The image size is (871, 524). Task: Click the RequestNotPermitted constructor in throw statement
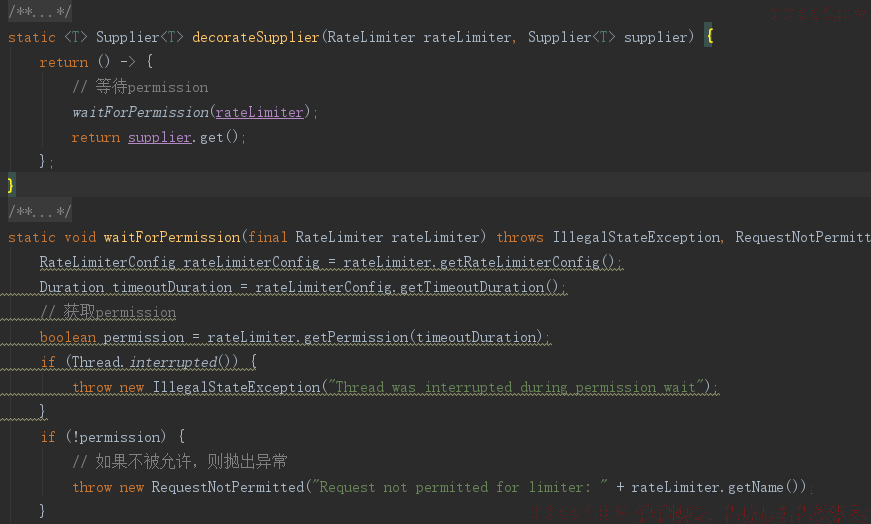coord(228,487)
